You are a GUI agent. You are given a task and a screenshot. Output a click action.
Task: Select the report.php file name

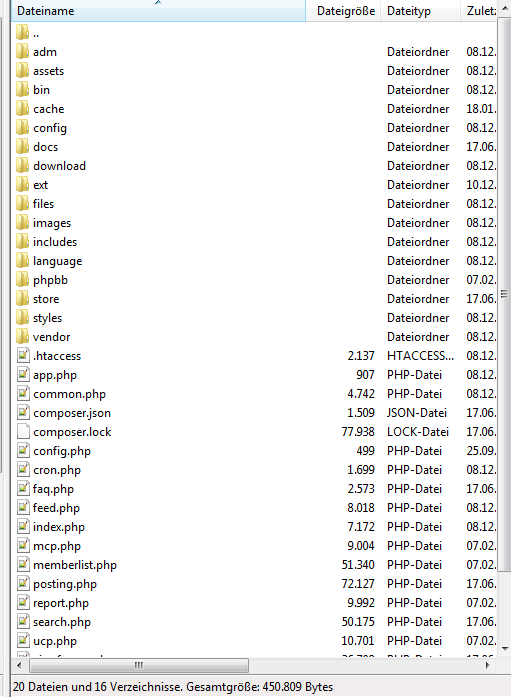(x=61, y=603)
